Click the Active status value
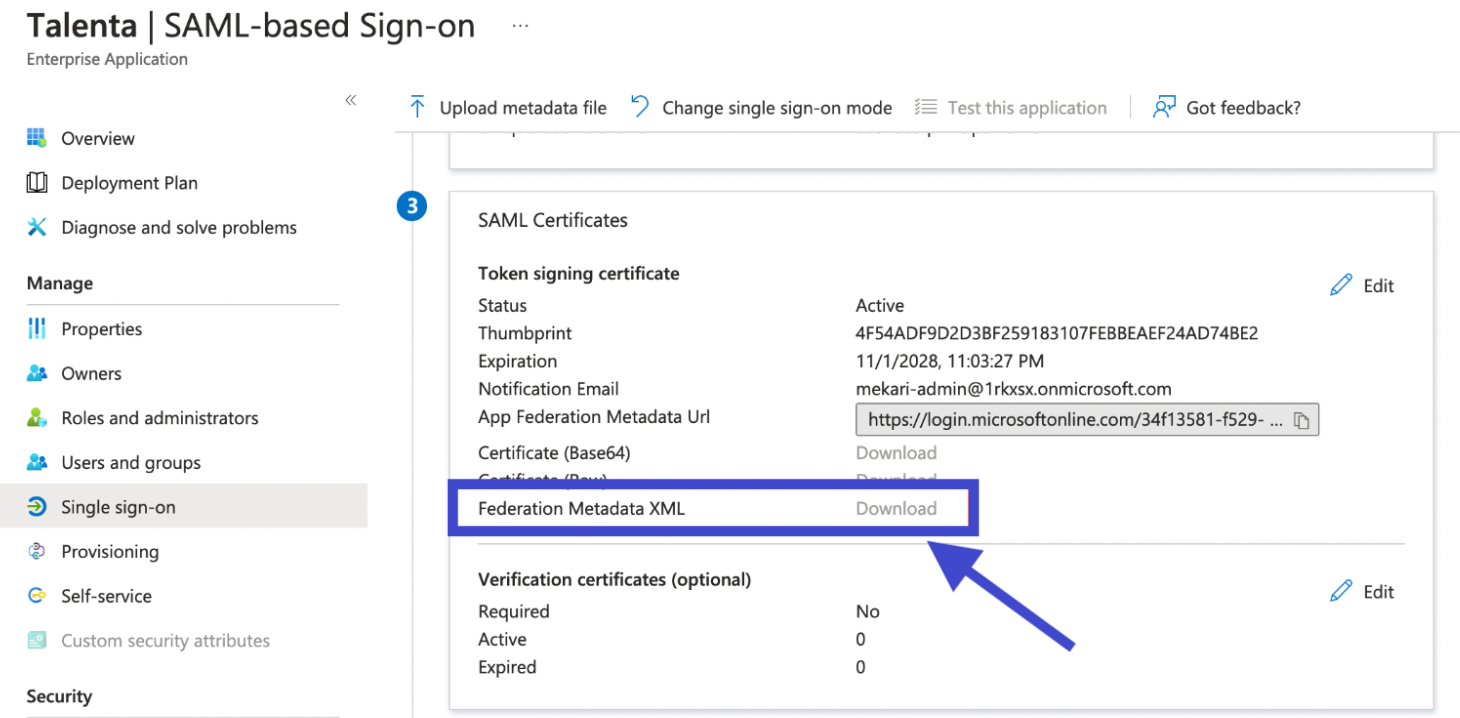 [879, 305]
